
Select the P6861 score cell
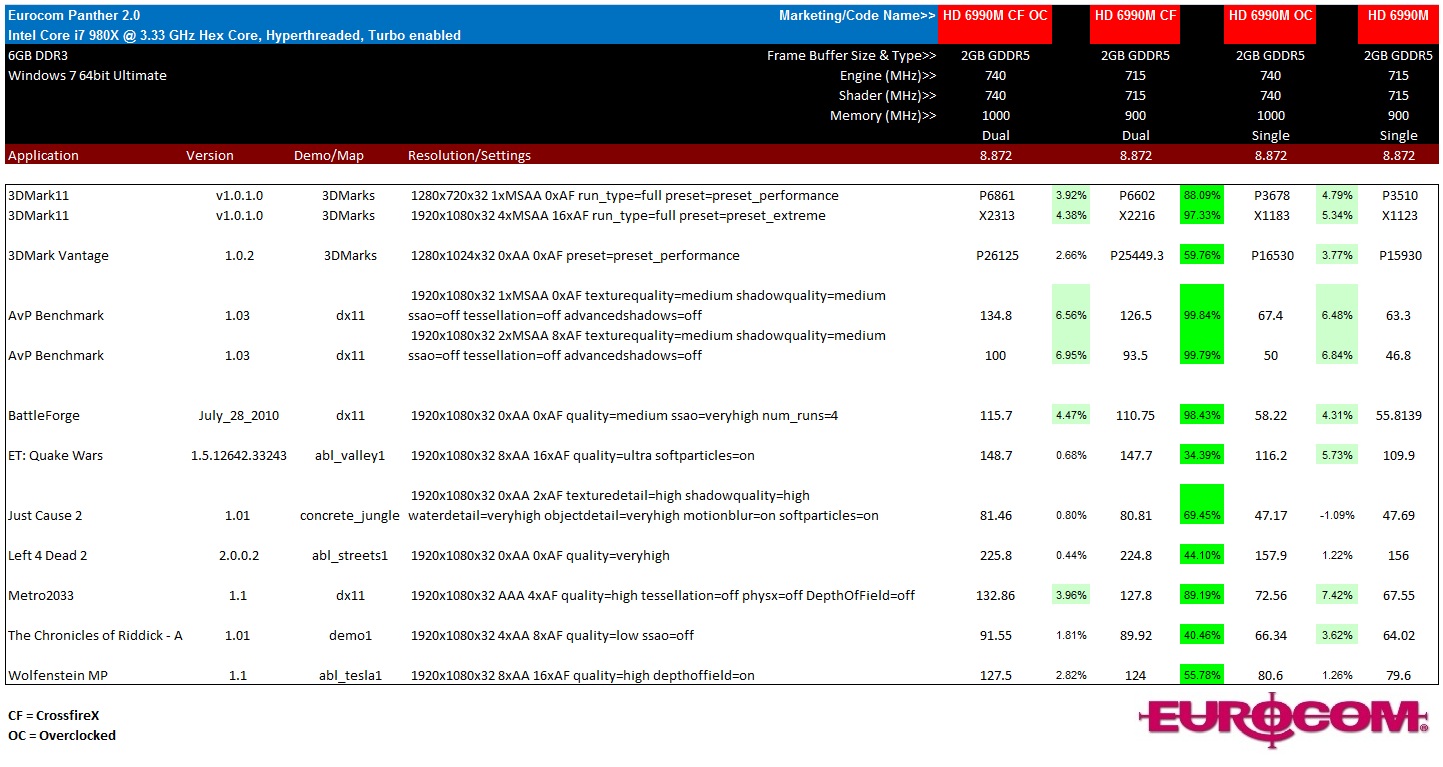click(996, 195)
